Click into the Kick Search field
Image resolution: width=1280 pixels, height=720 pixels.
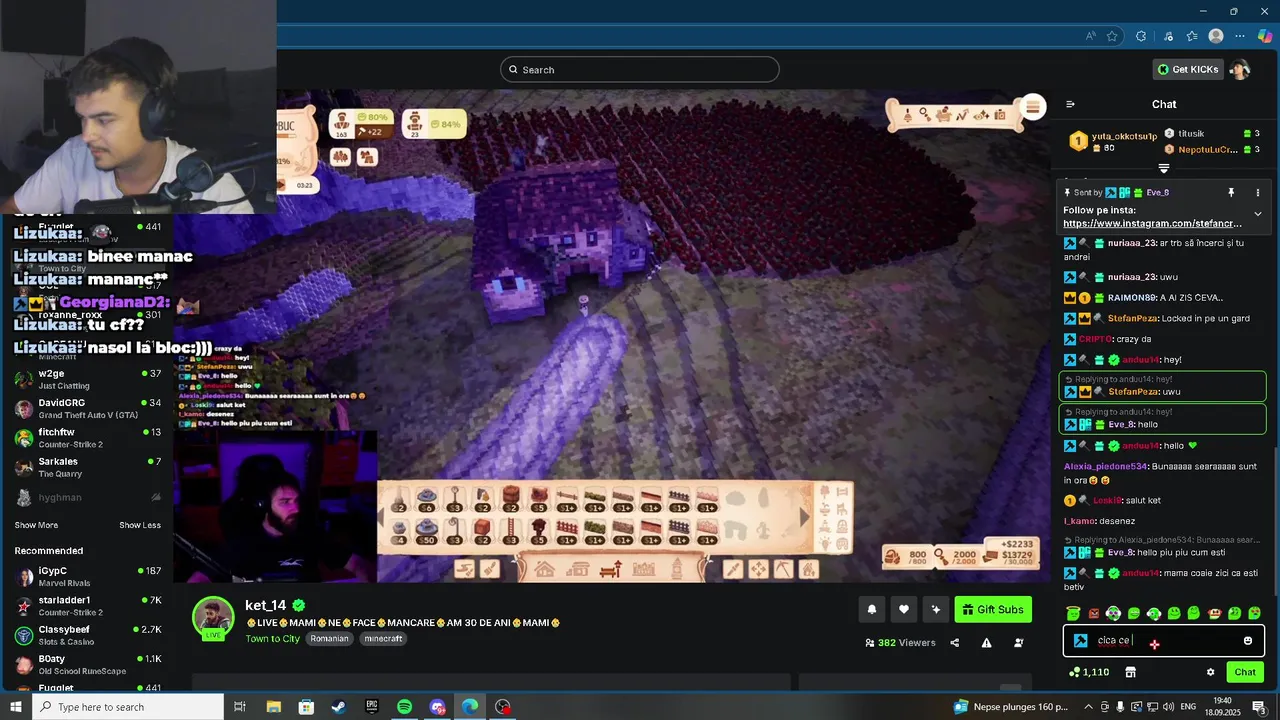tap(640, 69)
